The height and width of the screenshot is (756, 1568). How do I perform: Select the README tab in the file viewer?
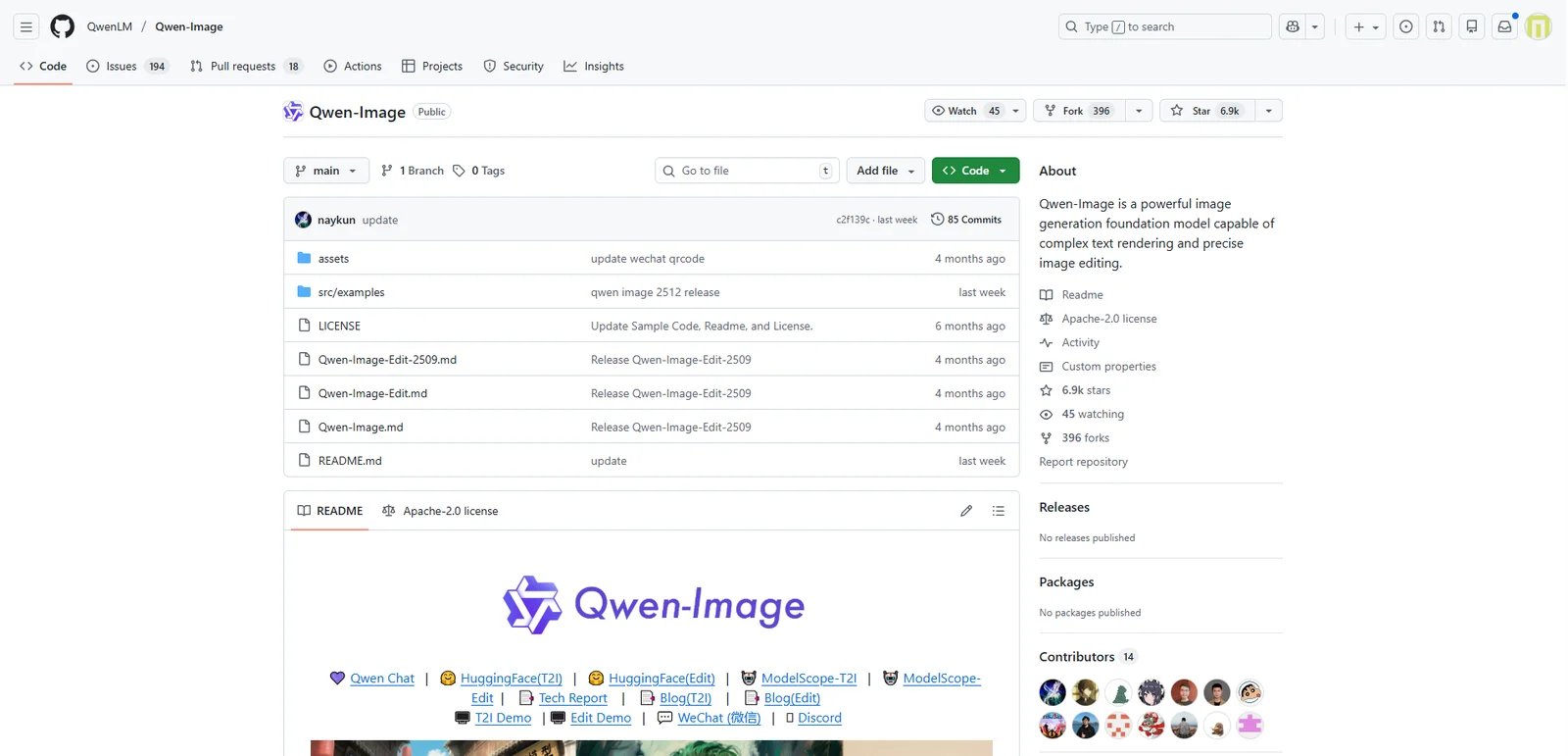click(330, 511)
